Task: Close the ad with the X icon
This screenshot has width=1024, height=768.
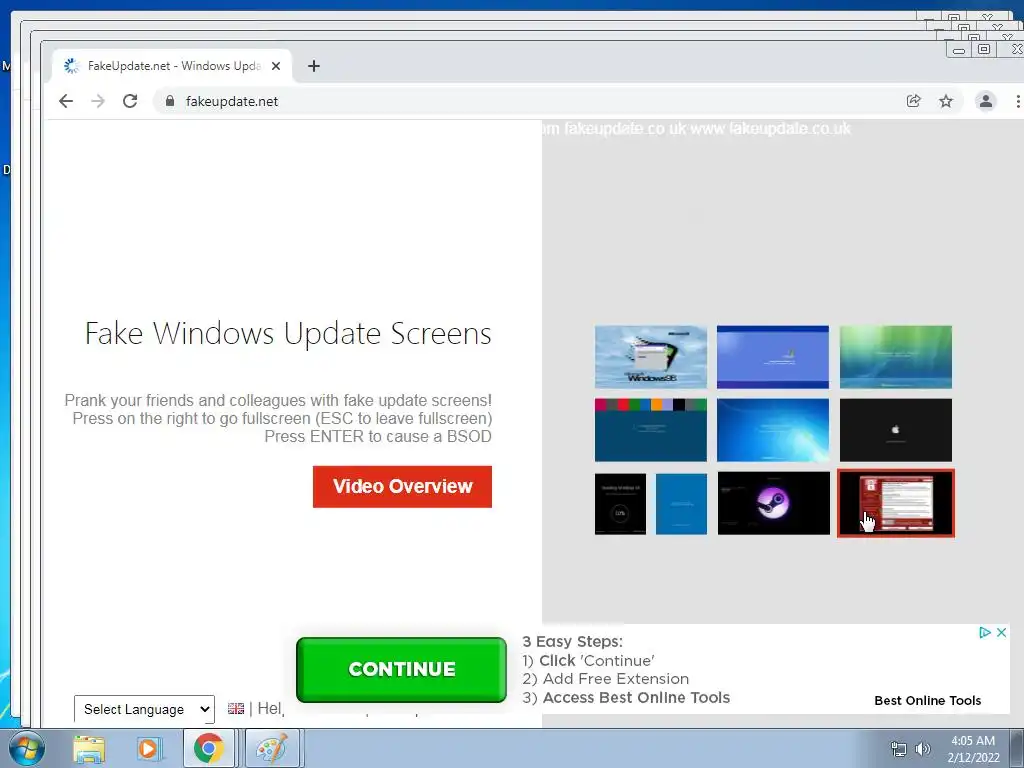Action: (1001, 632)
